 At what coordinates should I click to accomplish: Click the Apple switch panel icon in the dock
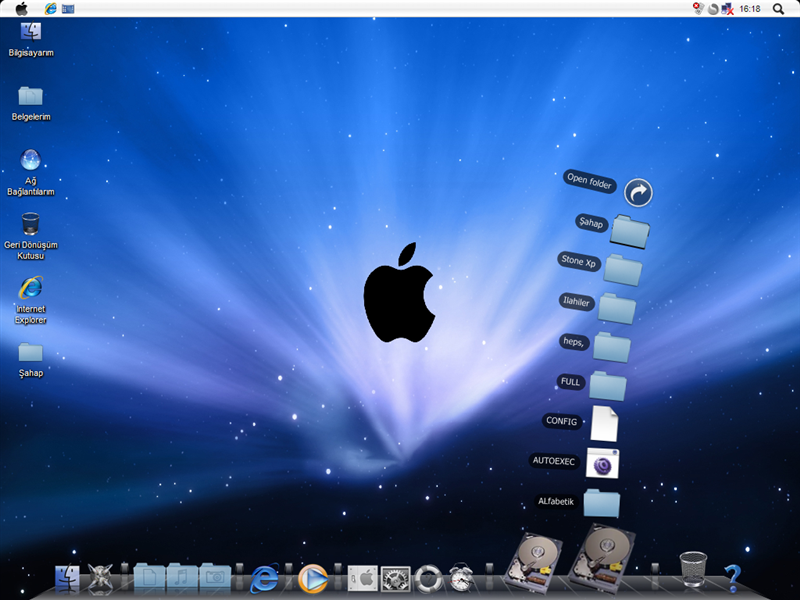363,579
